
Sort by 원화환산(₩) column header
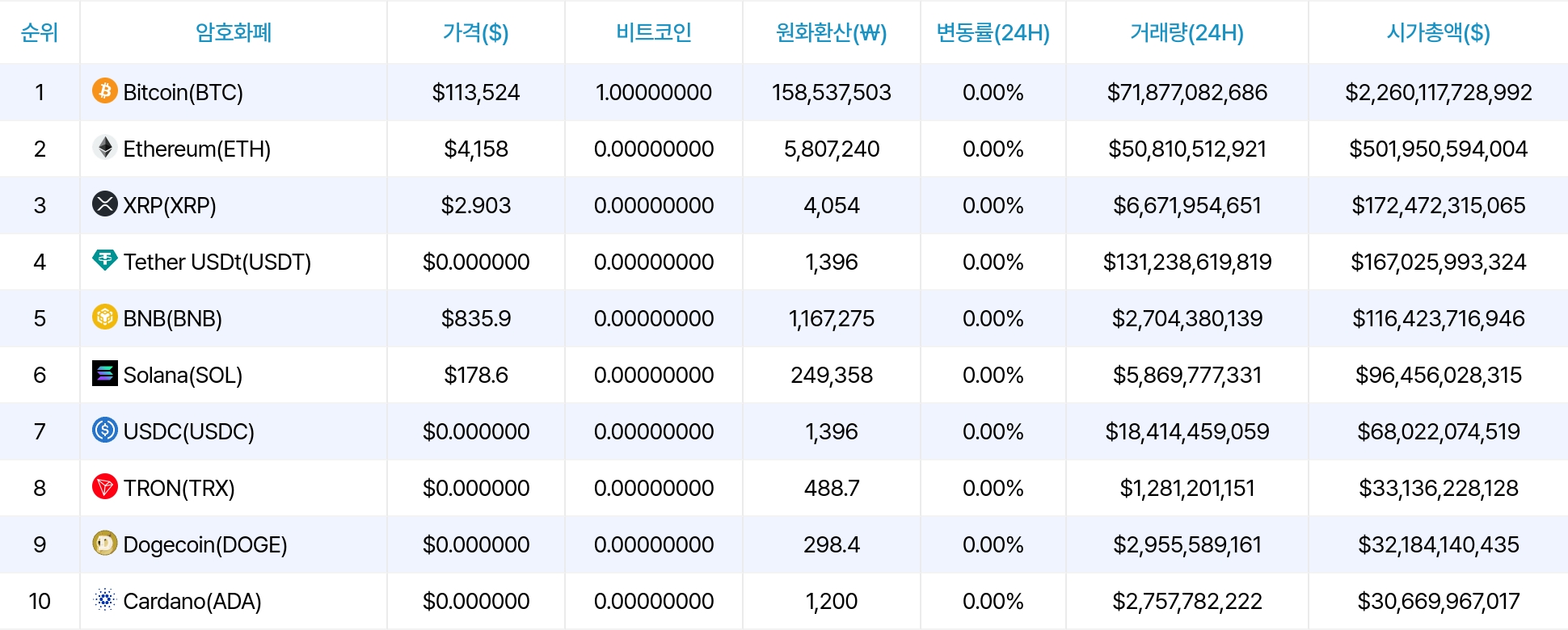point(832,32)
